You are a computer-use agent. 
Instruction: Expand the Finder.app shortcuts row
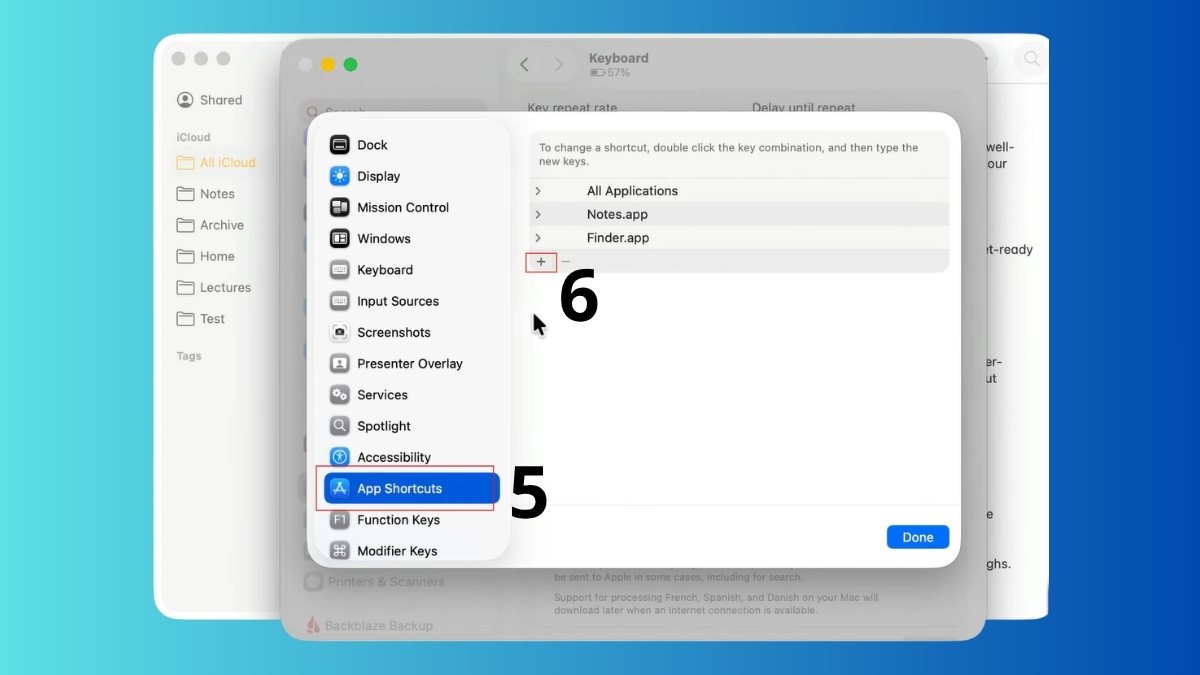pos(538,238)
